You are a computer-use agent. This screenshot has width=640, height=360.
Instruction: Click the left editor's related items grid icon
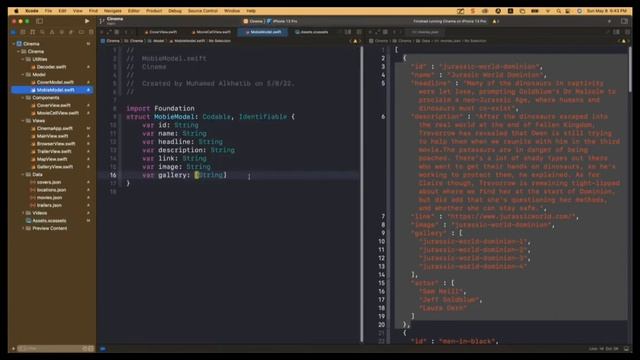point(116,32)
